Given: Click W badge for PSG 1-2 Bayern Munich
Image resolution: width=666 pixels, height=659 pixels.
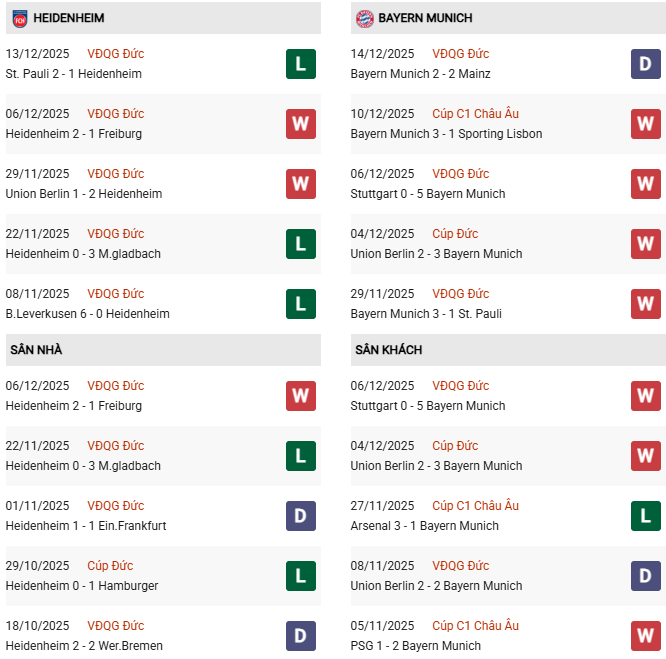Looking at the screenshot, I should click(x=645, y=636).
